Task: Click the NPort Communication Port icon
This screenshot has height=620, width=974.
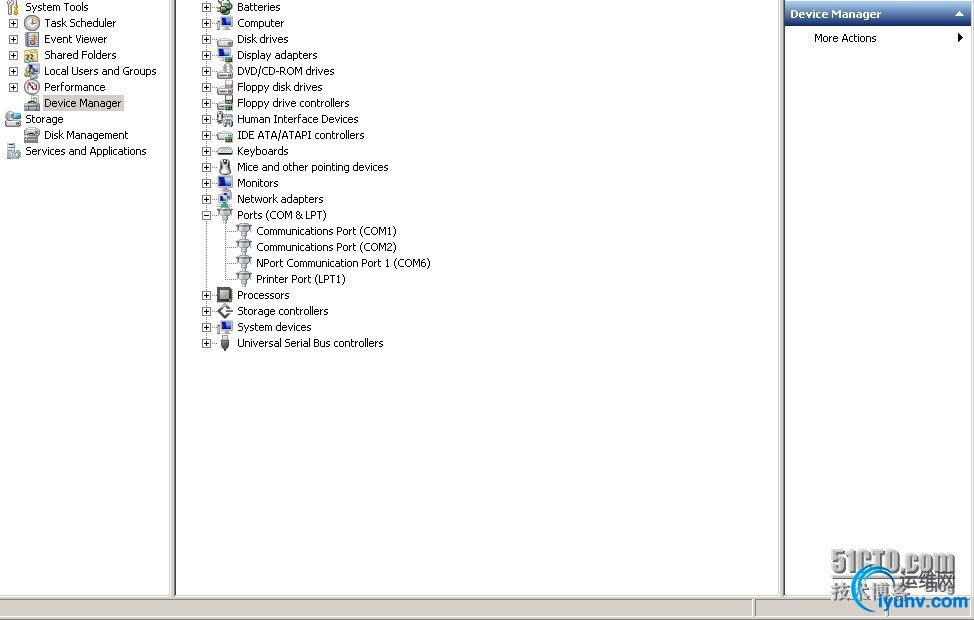Action: pos(244,263)
